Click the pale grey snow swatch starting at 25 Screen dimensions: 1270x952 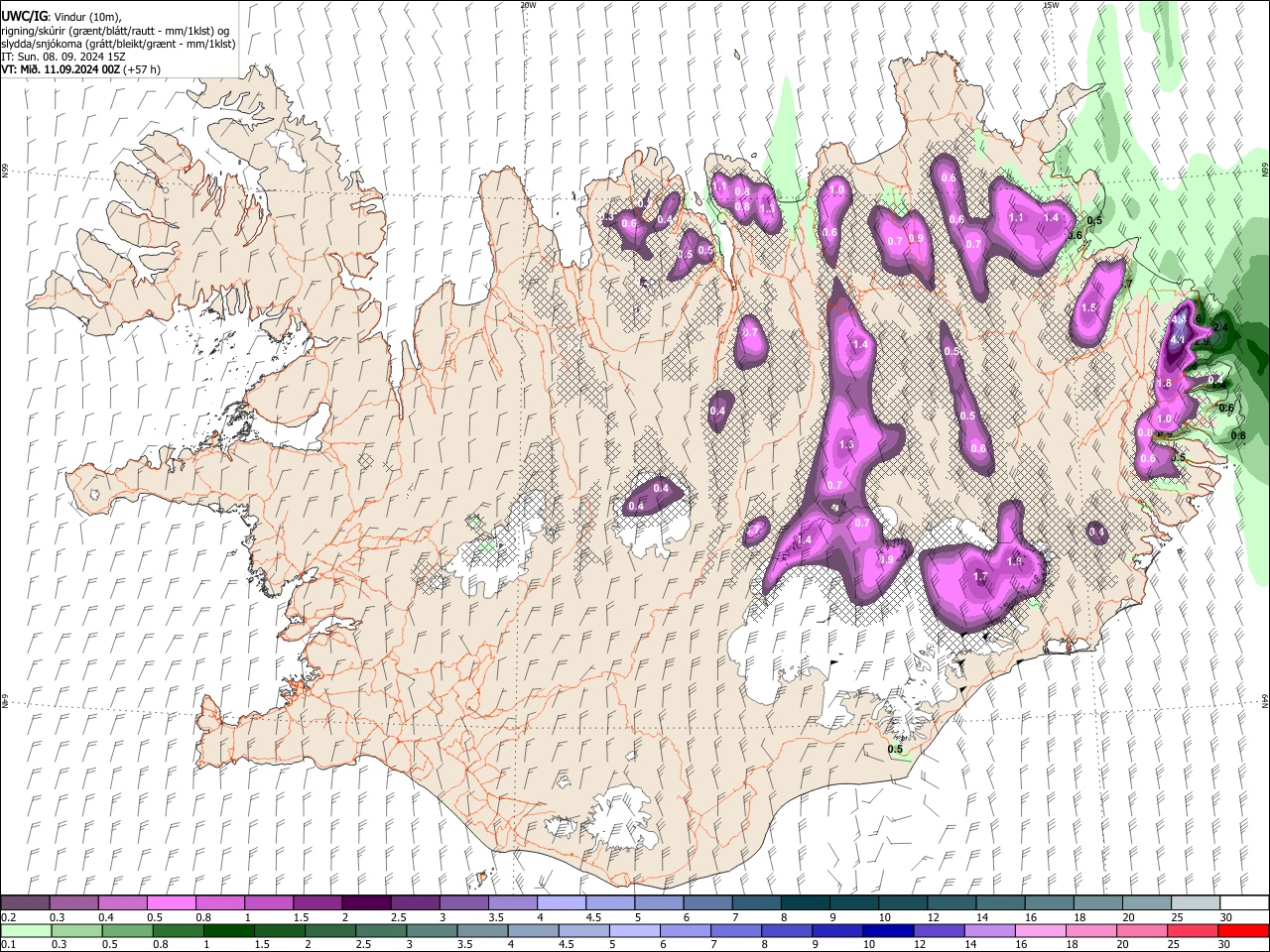(x=1194, y=903)
